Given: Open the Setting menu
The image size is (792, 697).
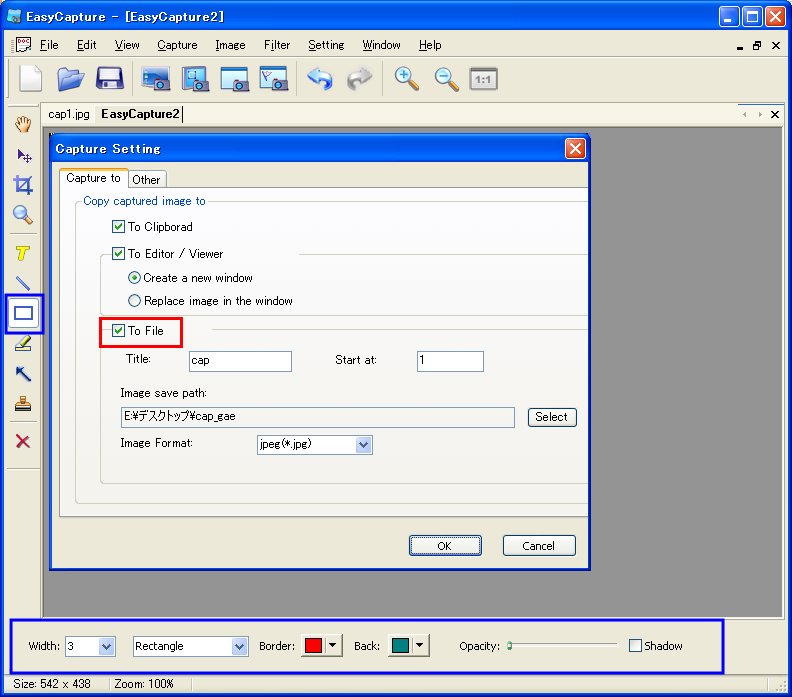Looking at the screenshot, I should [x=326, y=45].
